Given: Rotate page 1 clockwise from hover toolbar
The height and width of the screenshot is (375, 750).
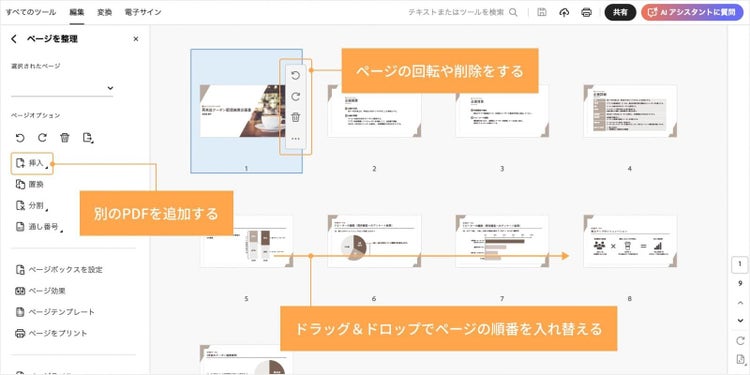Looking at the screenshot, I should 296,97.
